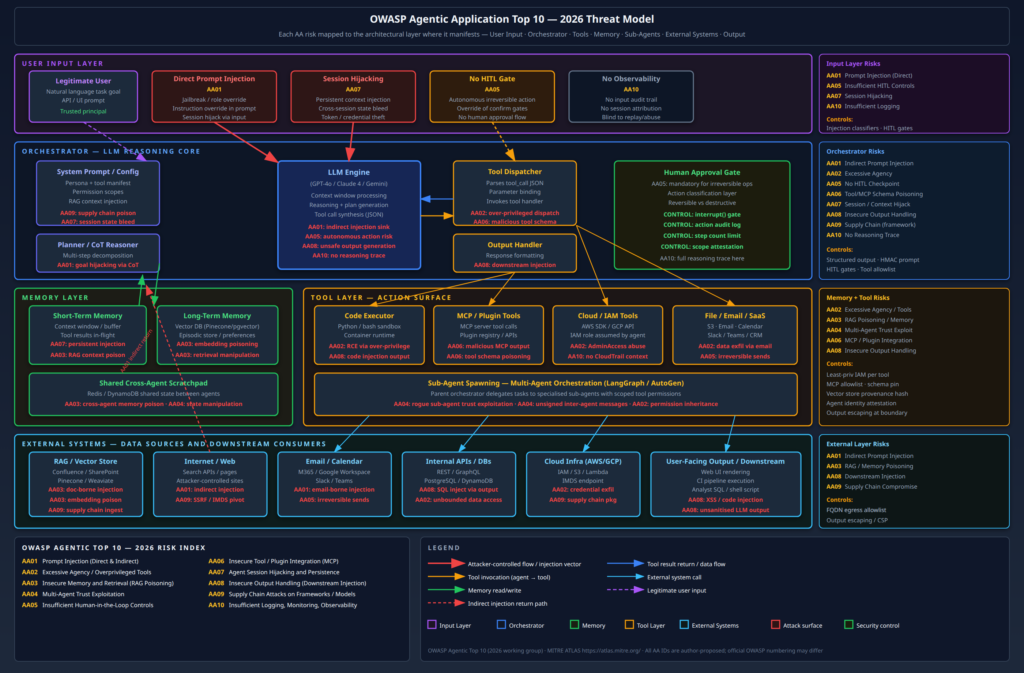The image size is (1024, 673).
Task: Click the red Attack surface legend square
Action: 775,625
